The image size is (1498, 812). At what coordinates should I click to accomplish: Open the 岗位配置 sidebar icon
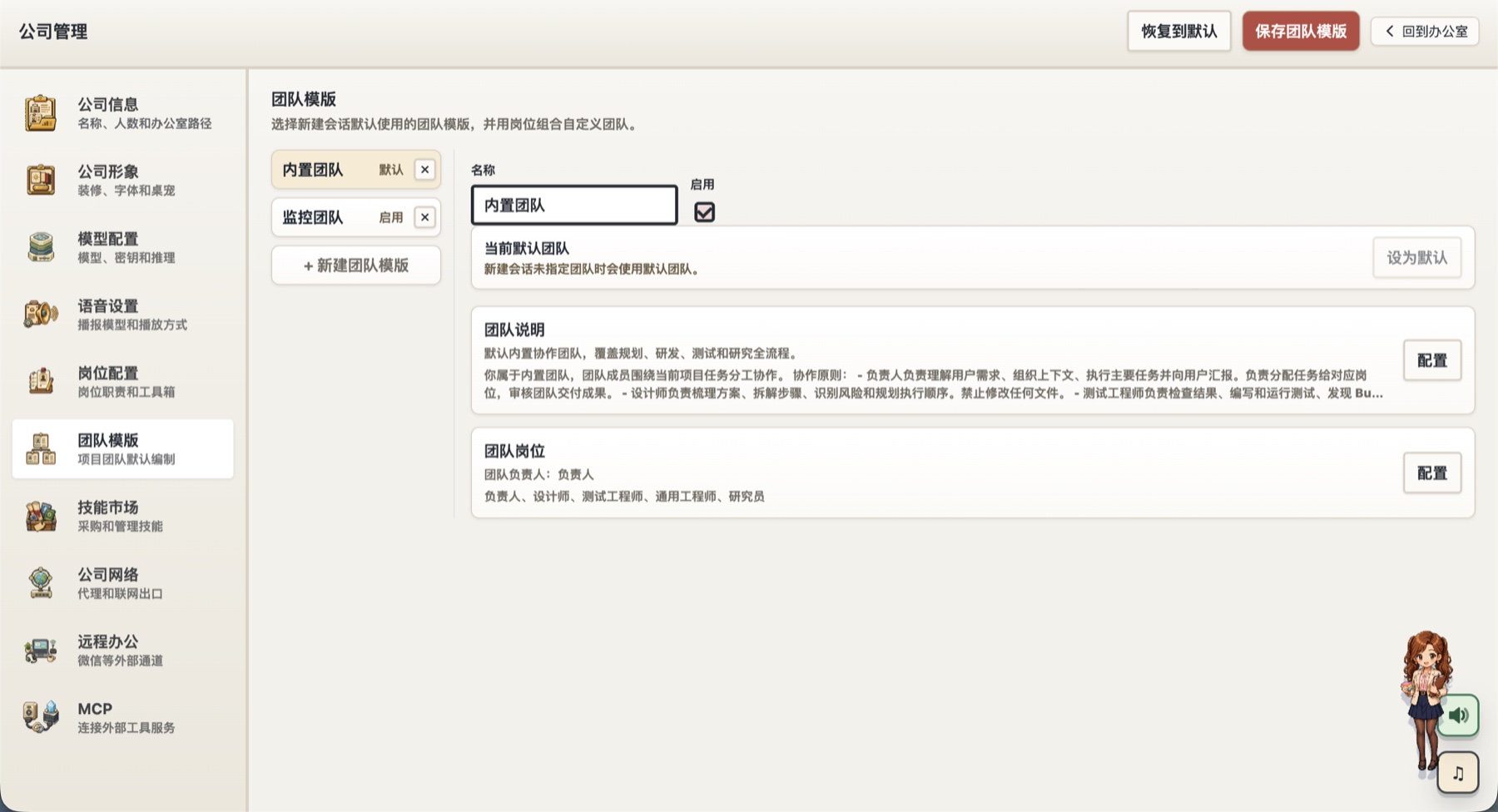click(x=40, y=382)
